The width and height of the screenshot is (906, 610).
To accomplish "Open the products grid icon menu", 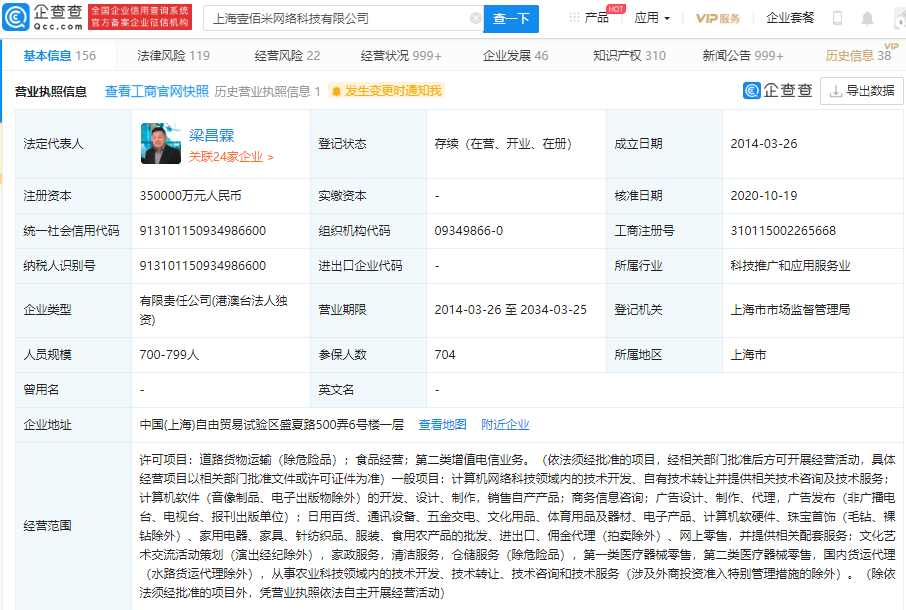I will click(574, 17).
